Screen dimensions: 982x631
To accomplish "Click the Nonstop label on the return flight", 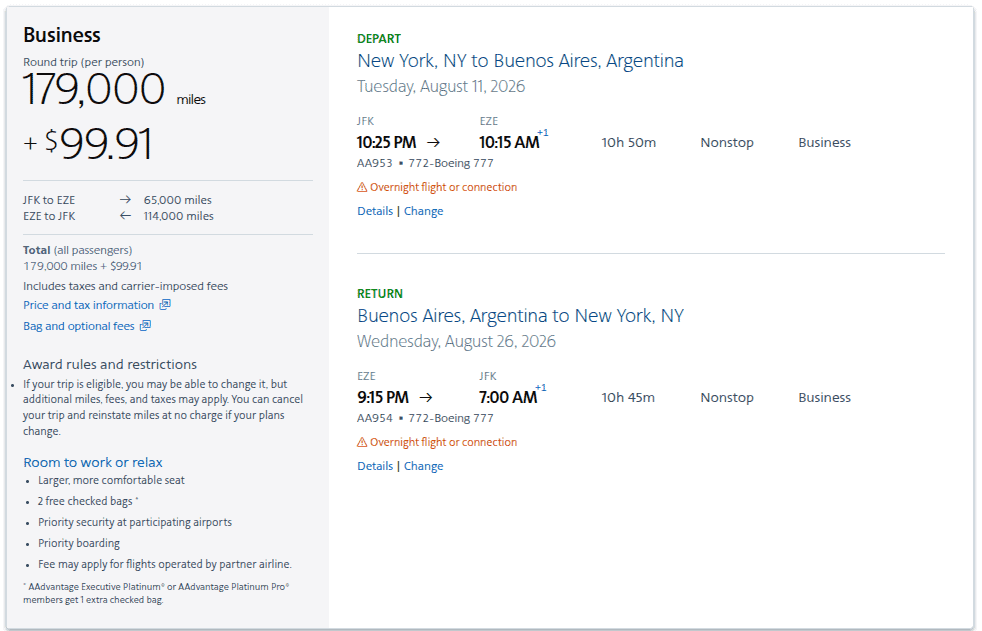I will coord(726,397).
